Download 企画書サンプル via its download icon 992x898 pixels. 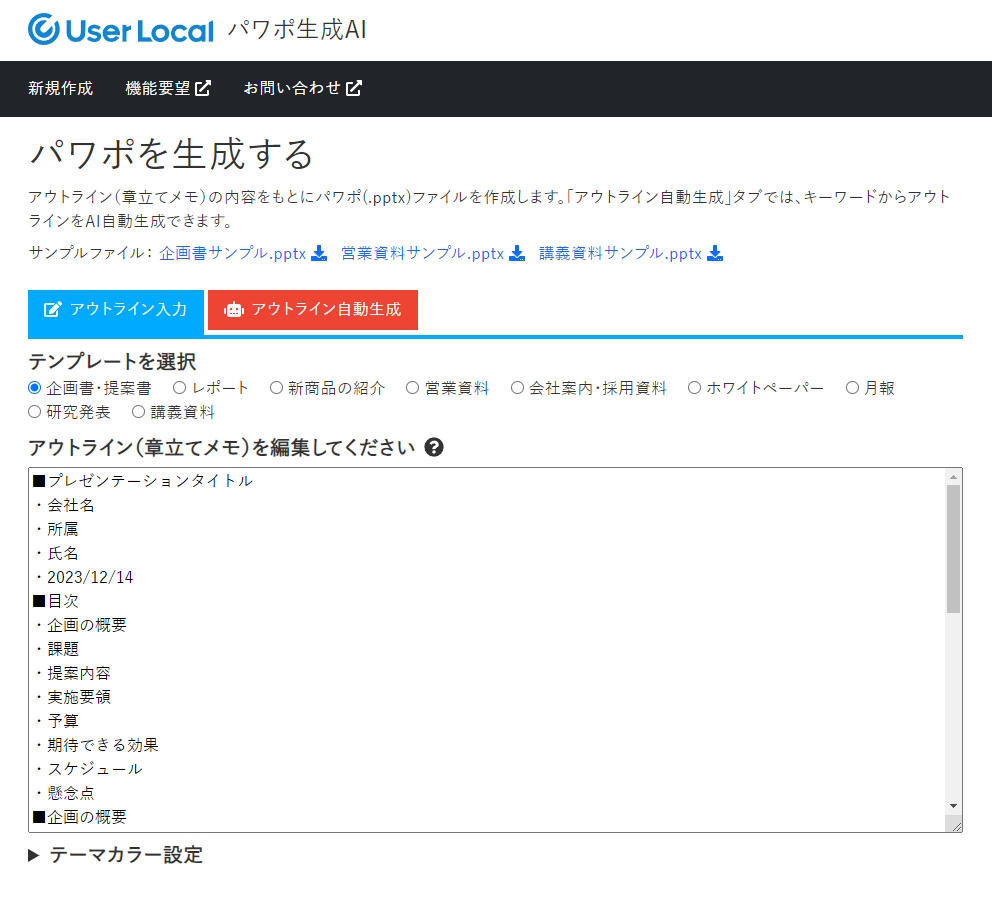pyautogui.click(x=319, y=254)
